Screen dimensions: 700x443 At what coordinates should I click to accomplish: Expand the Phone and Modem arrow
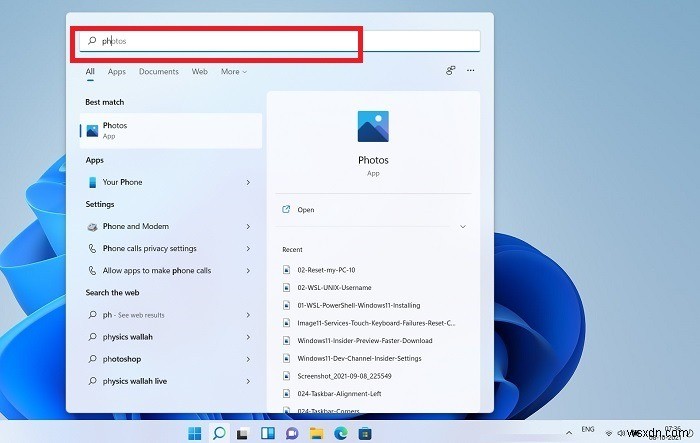point(248,226)
